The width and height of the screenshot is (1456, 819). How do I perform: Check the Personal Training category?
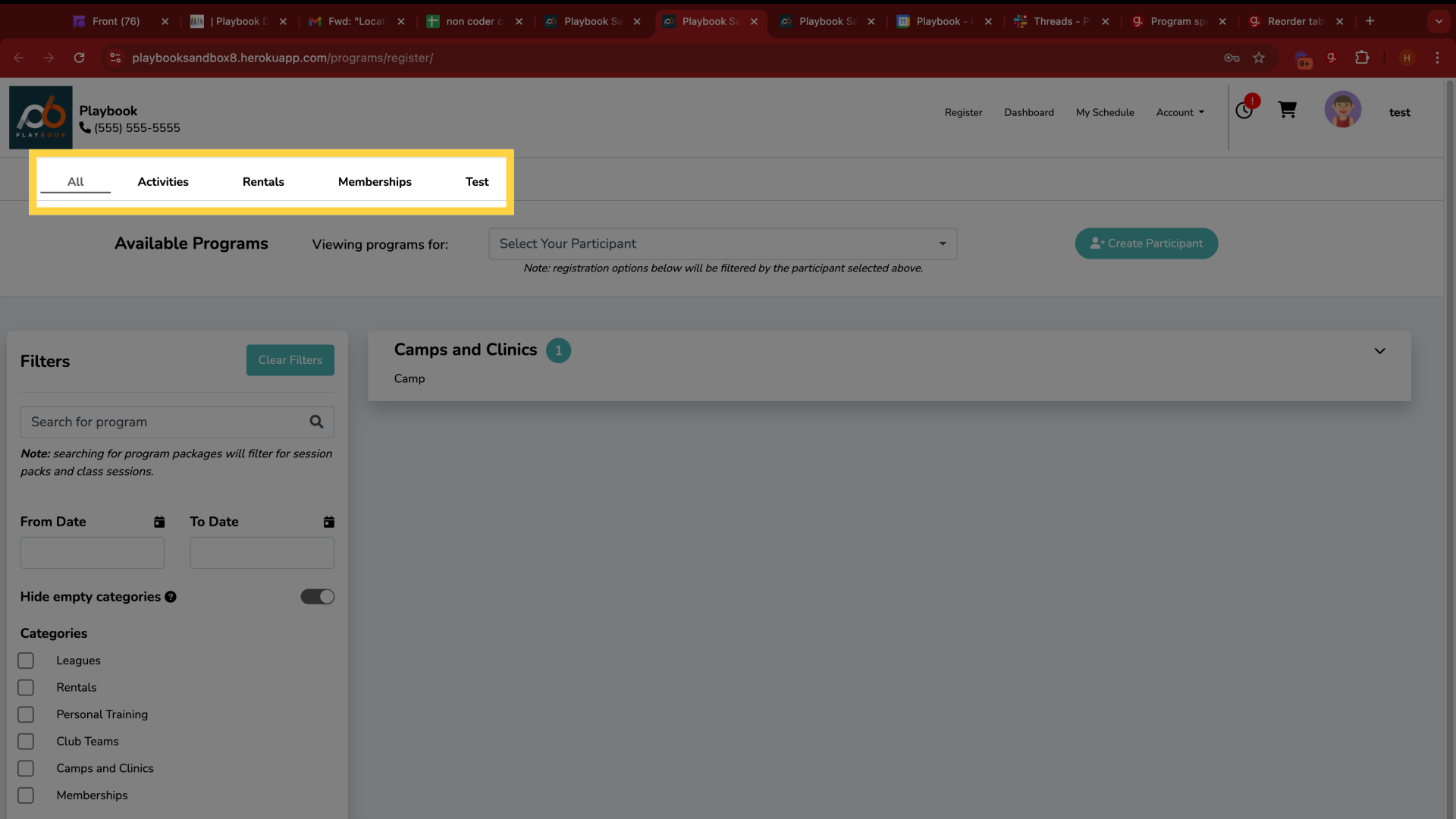[x=25, y=714]
